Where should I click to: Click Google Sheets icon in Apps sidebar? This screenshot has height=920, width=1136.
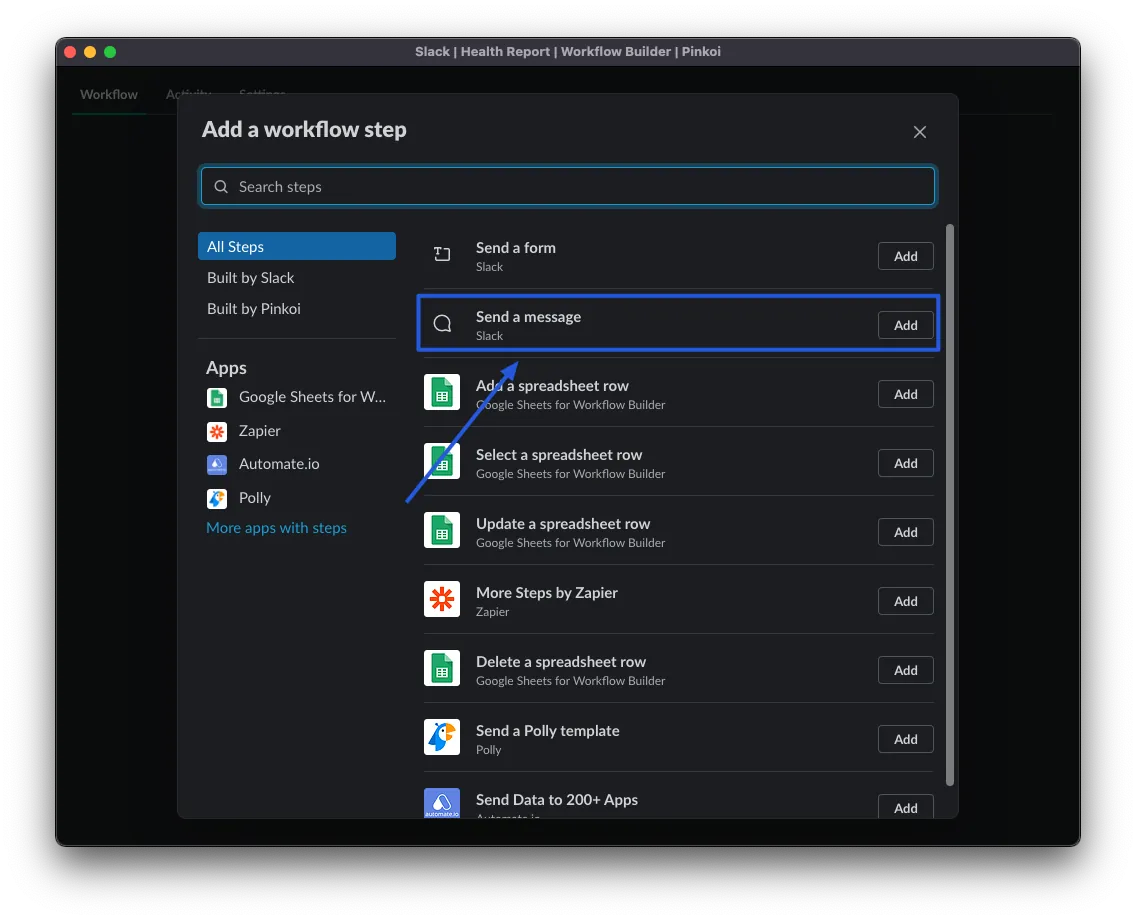tap(217, 397)
